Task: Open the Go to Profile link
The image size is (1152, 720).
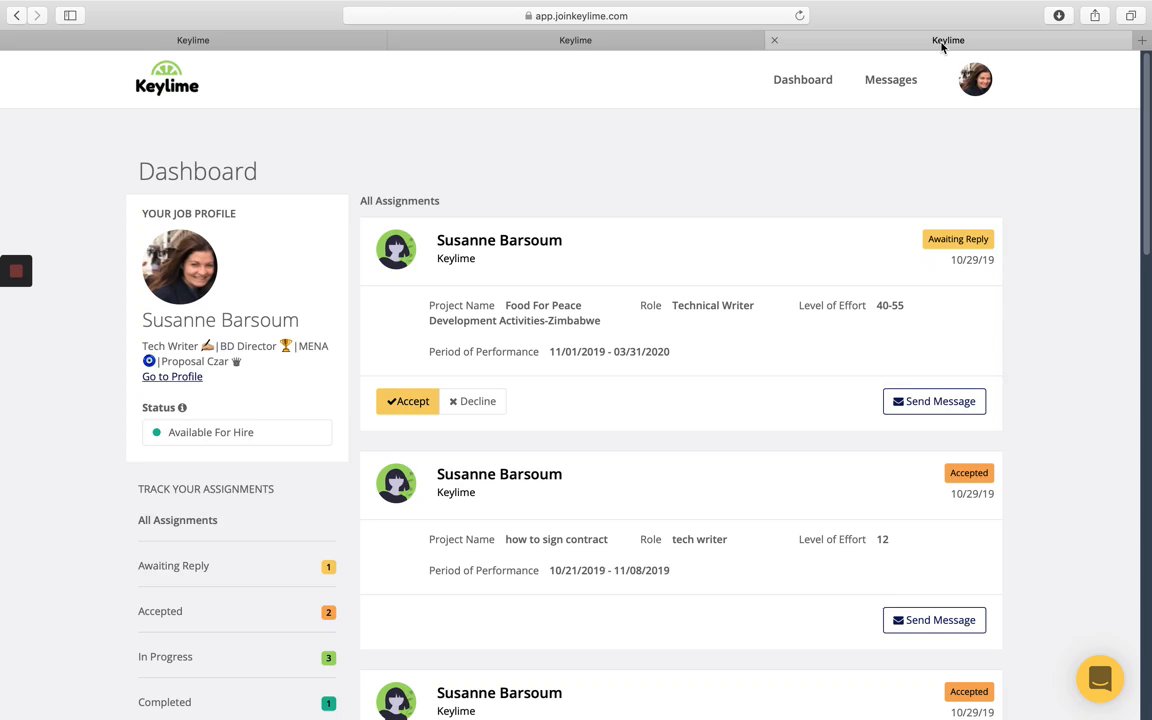Action: point(172,376)
